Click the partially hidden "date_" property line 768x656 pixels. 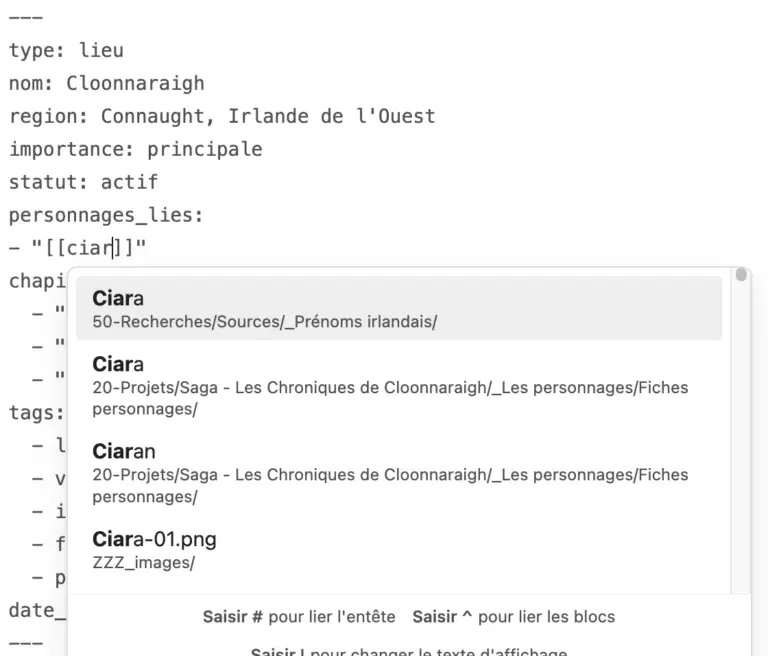coord(36,610)
